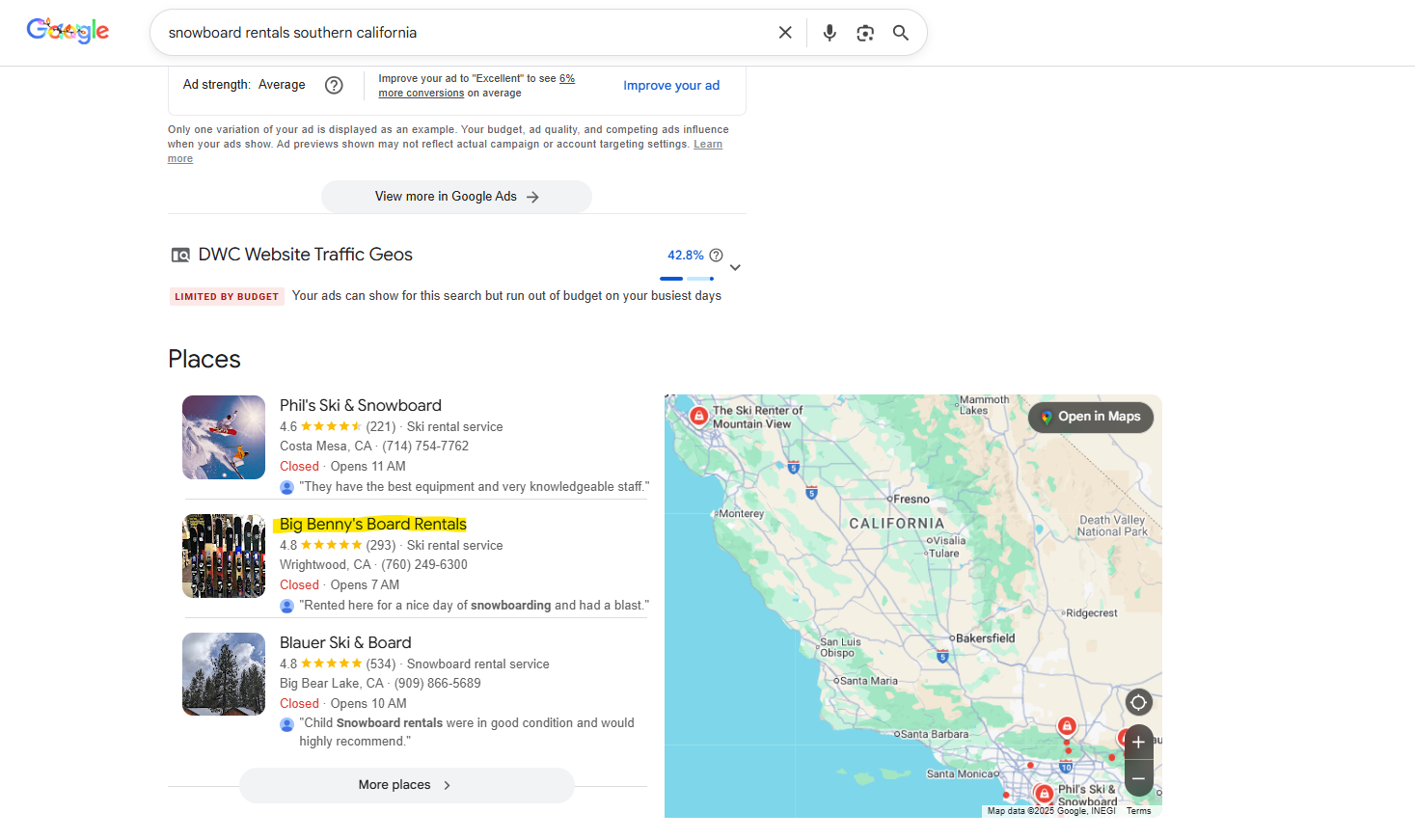This screenshot has width=1415, height=840.
Task: Click the Google logo
Action: click(68, 31)
